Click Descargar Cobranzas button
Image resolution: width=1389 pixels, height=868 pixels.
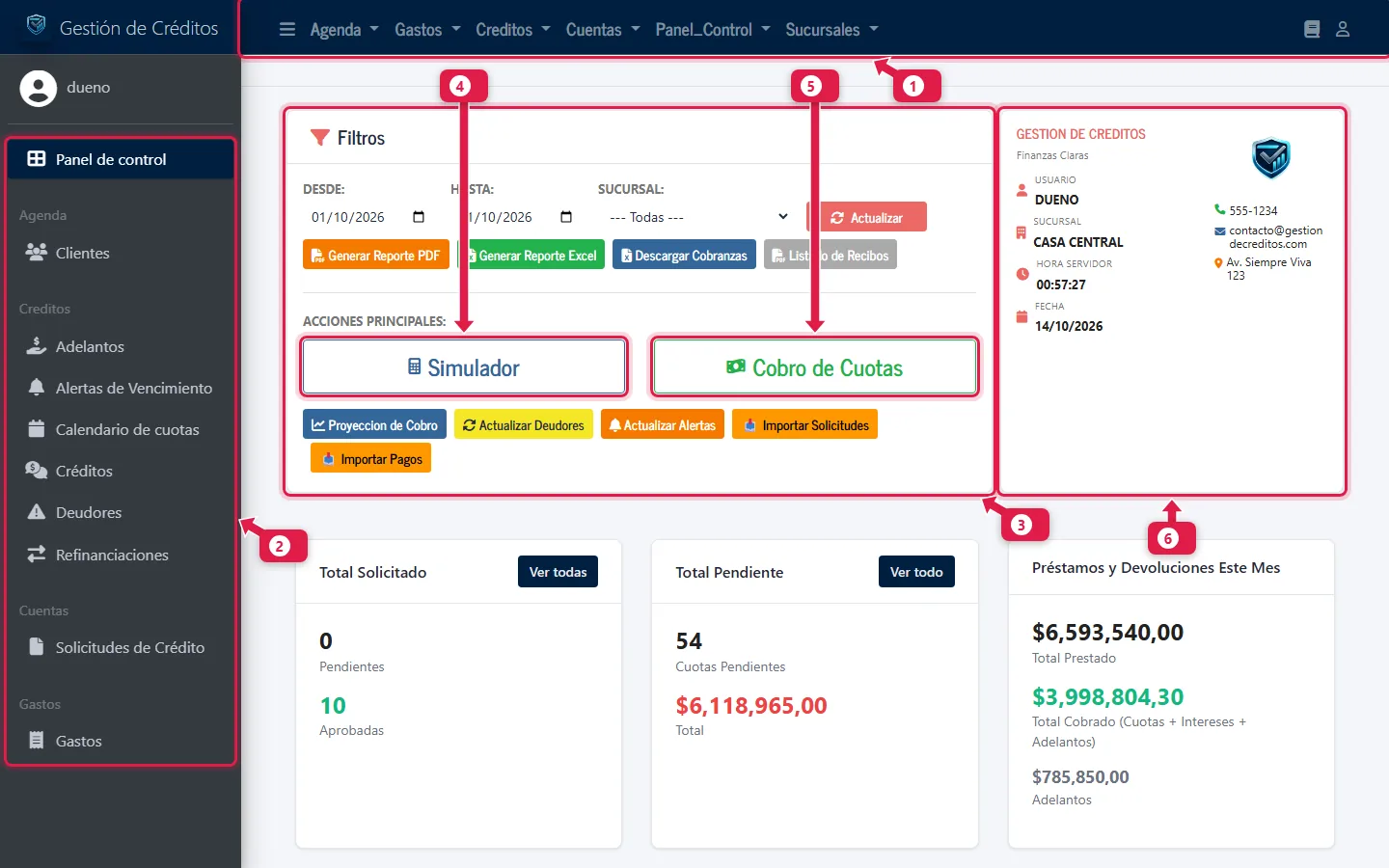(x=684, y=255)
